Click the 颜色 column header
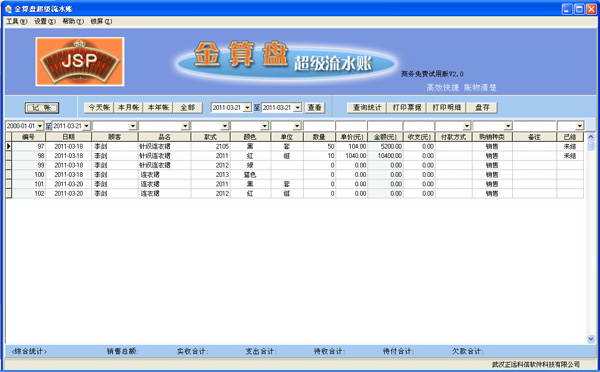600x372 pixels. (x=250, y=137)
